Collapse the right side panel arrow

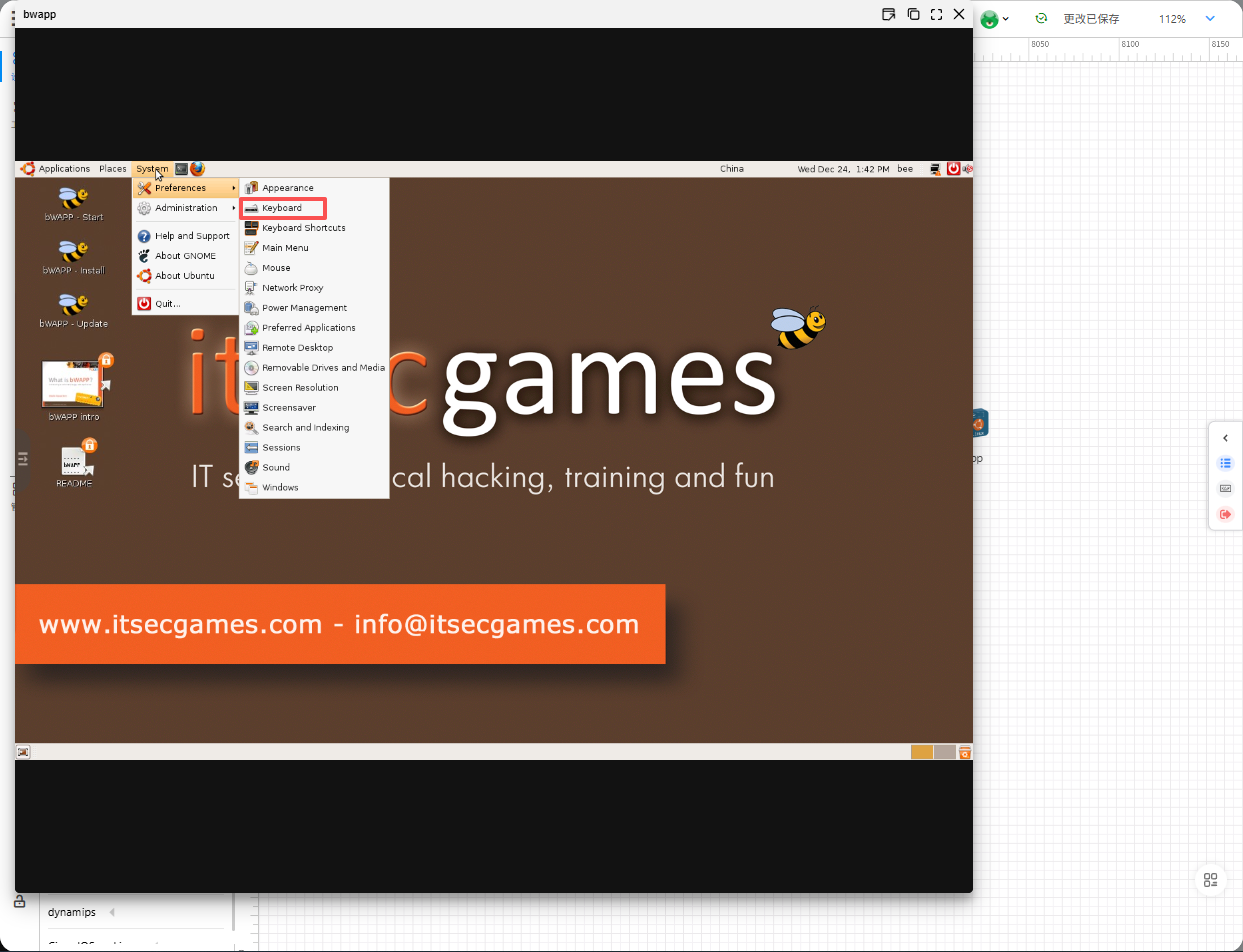pos(1226,438)
